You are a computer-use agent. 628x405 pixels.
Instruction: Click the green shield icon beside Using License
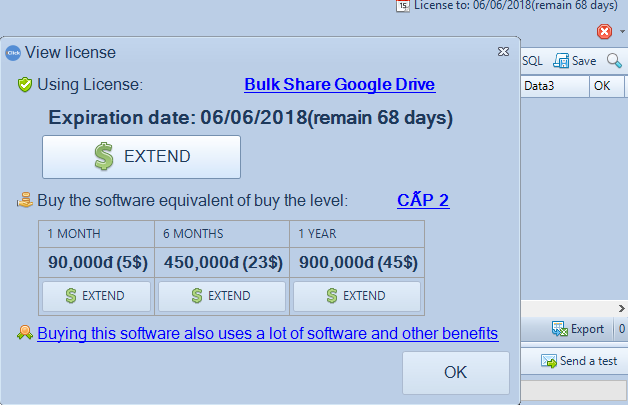pyautogui.click(x=25, y=85)
